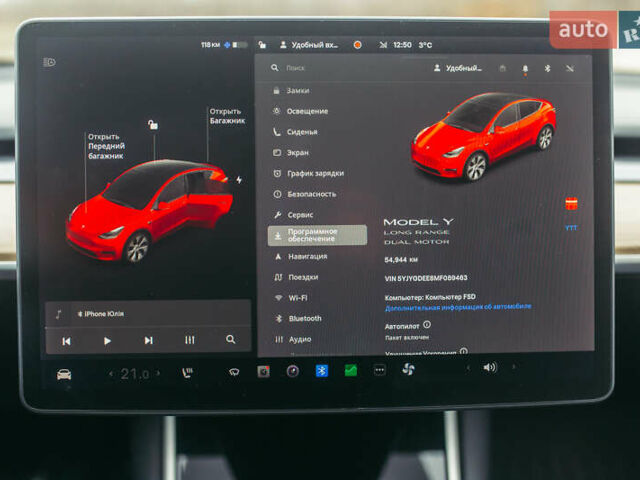Viewport: 640px width, 480px height.
Task: Open climate fan controls
Action: click(x=408, y=369)
